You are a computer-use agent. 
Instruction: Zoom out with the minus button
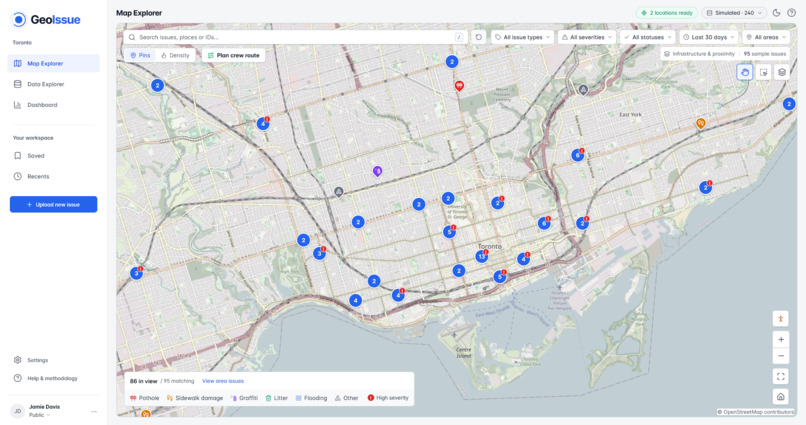pos(781,356)
